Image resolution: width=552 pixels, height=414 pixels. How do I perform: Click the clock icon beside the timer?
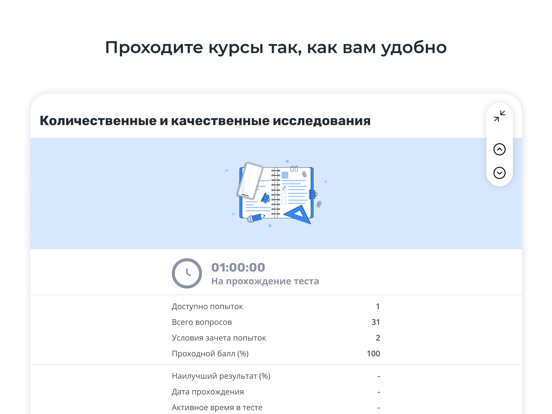(x=187, y=274)
